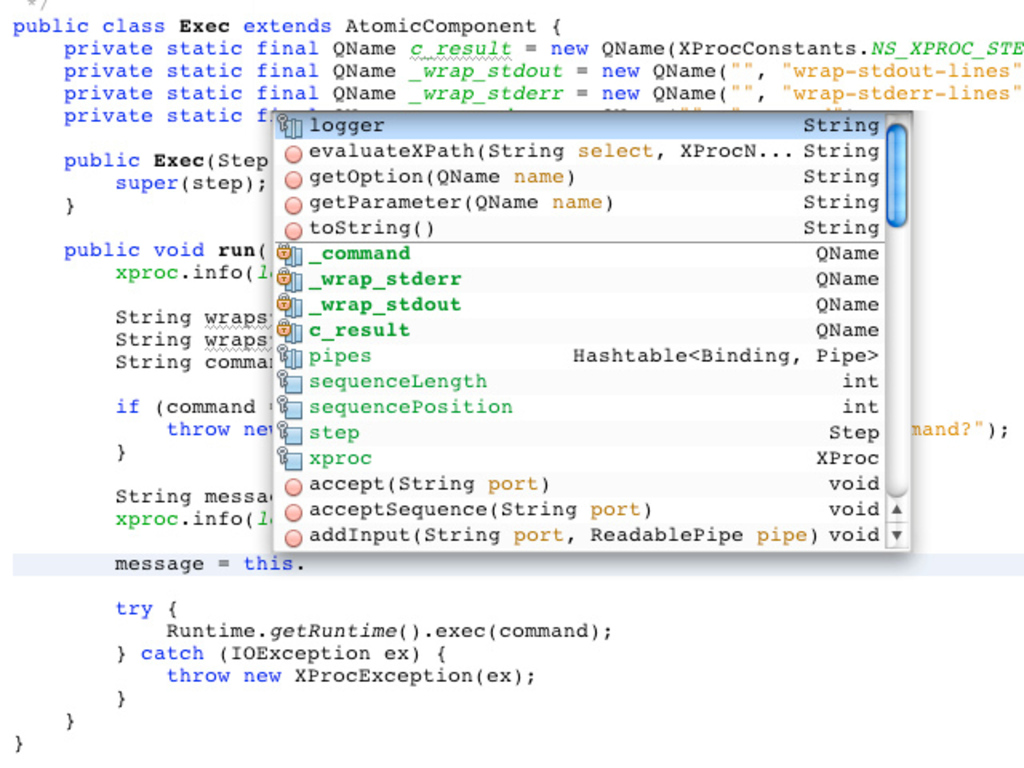1024x768 pixels.
Task: Click the field icon beside pipes
Action: click(290, 356)
